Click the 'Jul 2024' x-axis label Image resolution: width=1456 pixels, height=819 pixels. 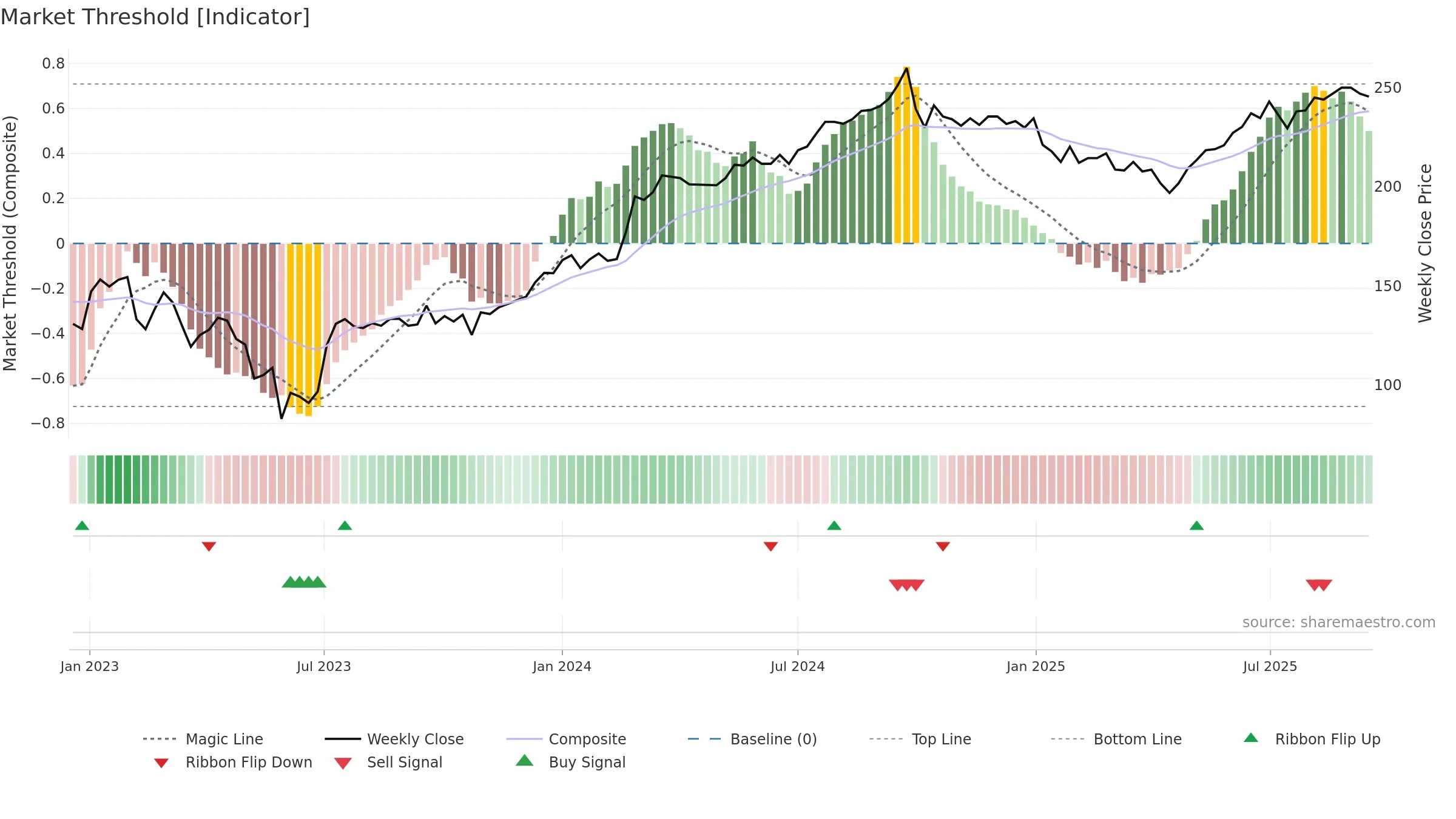(798, 666)
